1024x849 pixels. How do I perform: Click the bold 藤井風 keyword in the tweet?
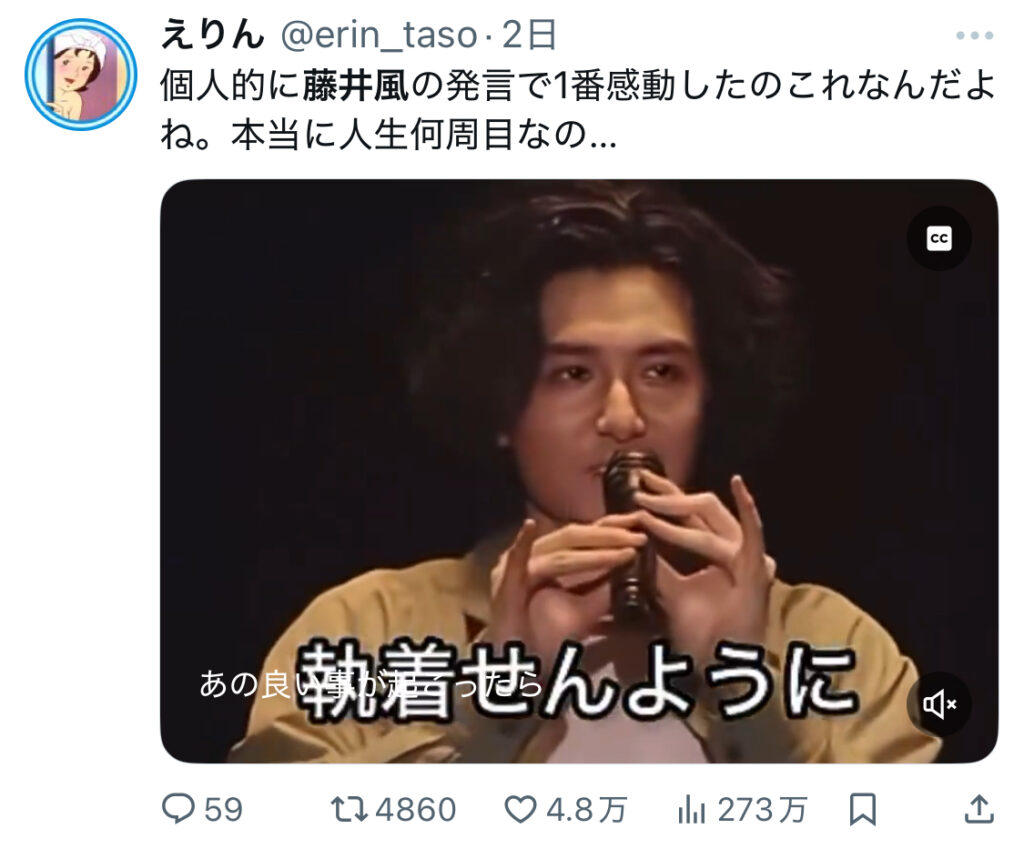coord(355,86)
